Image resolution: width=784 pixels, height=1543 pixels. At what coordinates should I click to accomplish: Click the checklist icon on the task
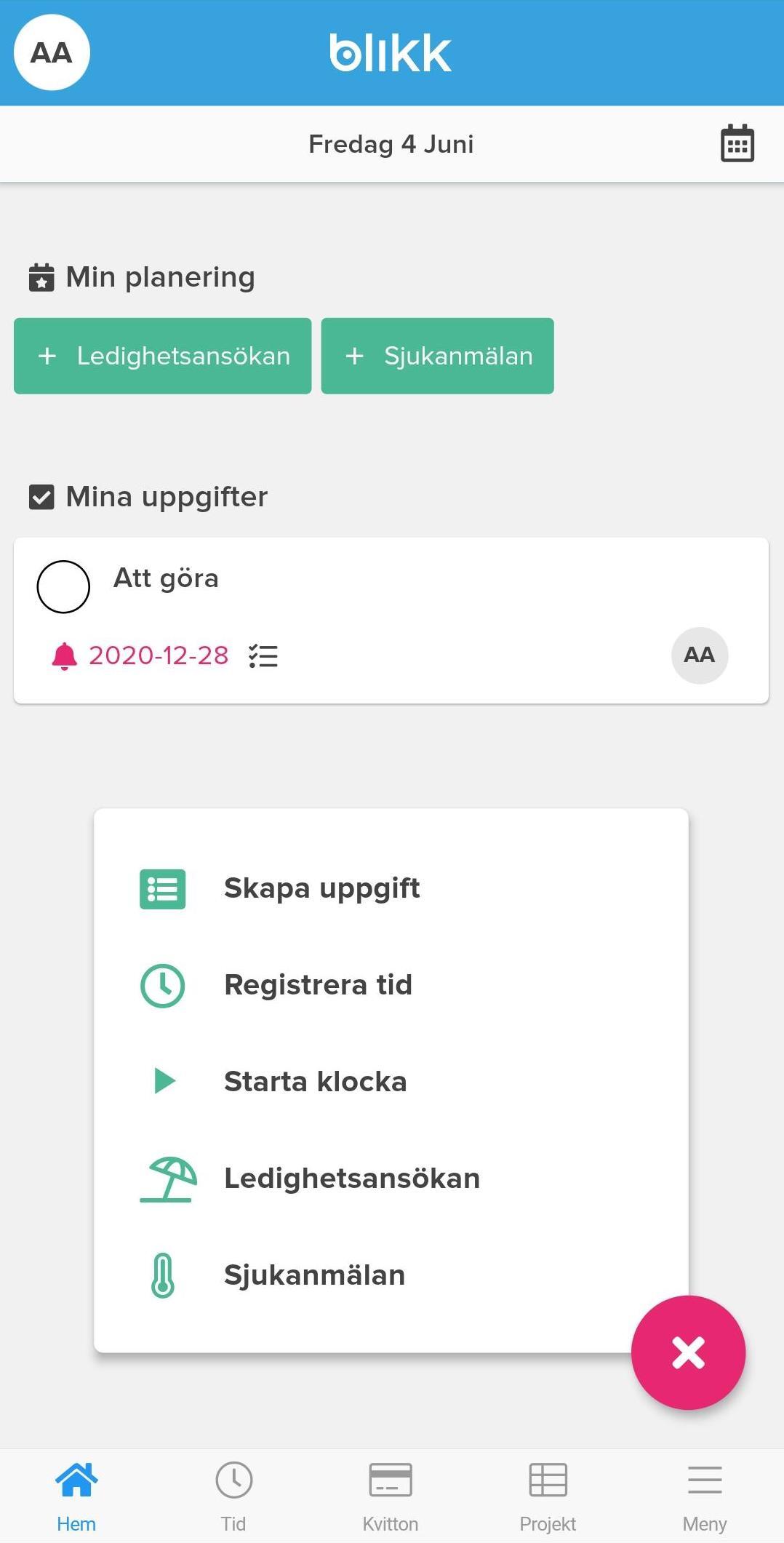pos(263,656)
